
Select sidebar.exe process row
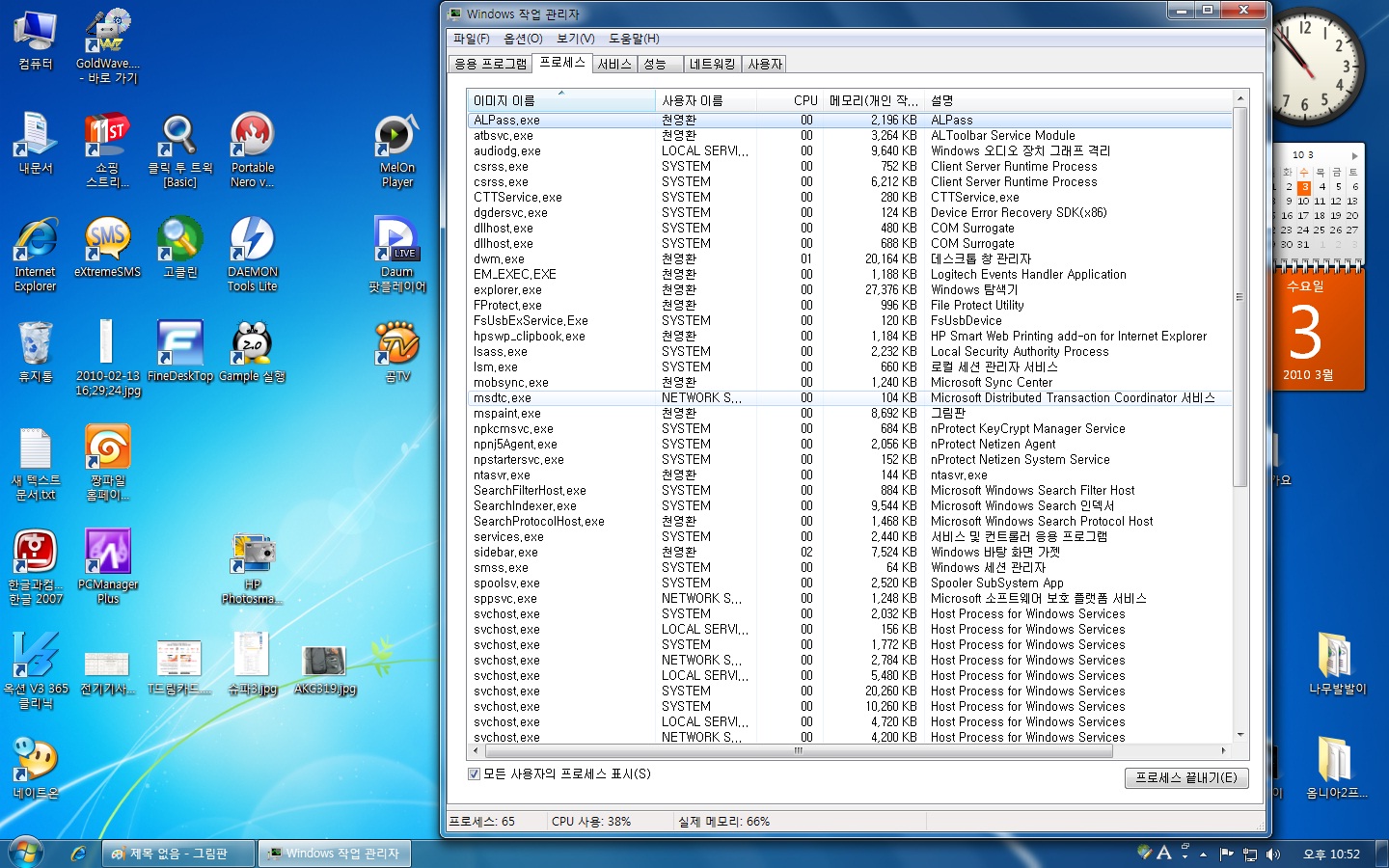coord(850,552)
